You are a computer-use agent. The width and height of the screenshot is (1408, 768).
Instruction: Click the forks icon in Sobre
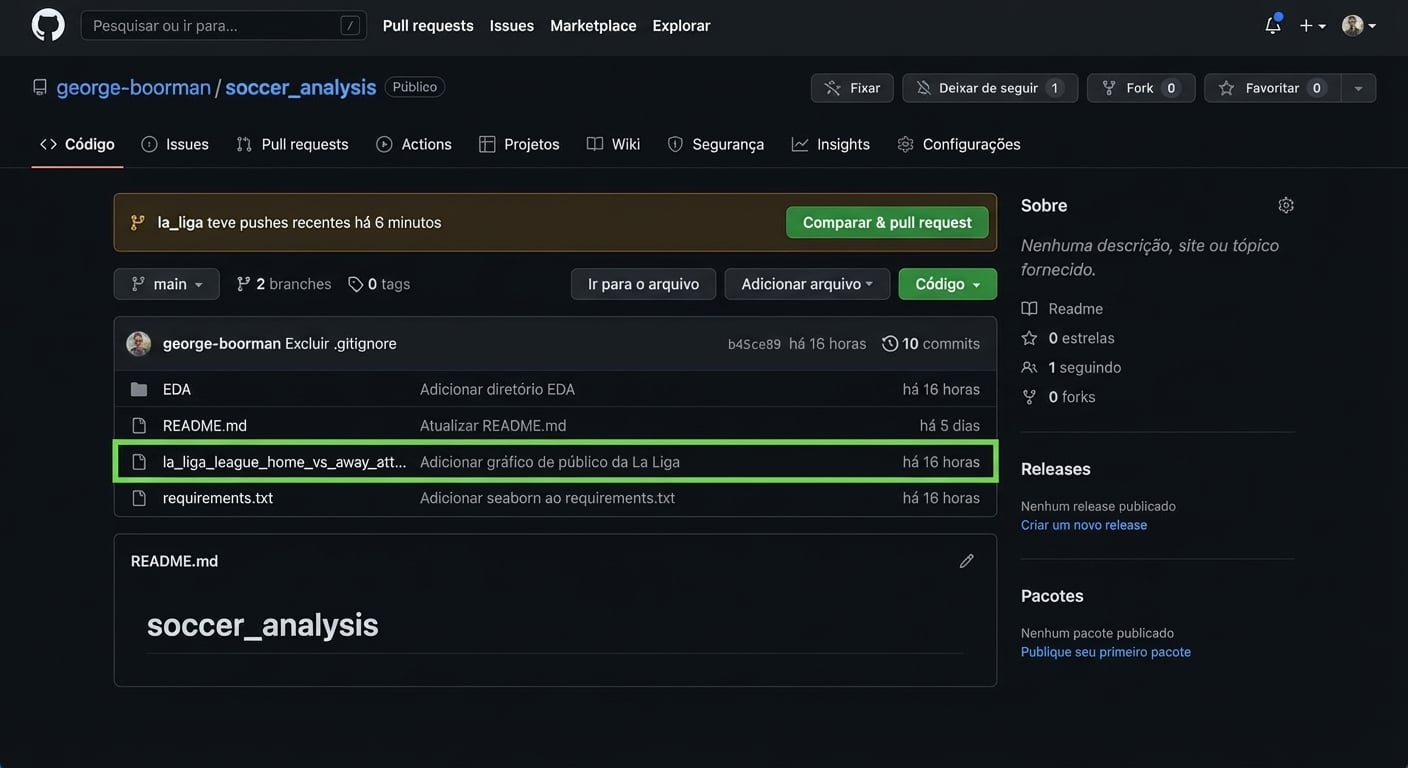[x=1029, y=397]
